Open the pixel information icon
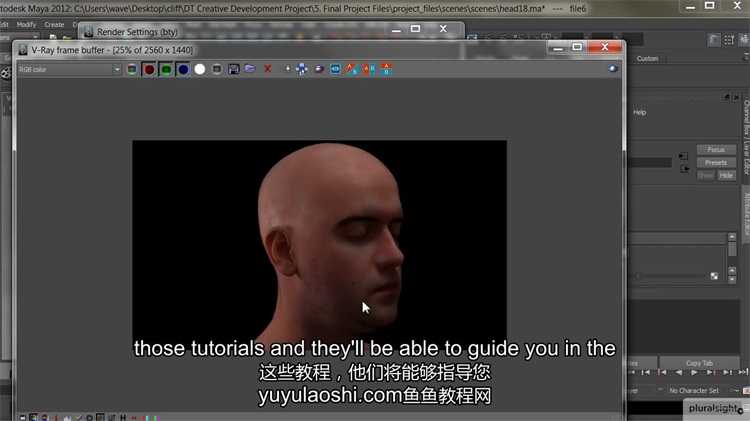This screenshot has height=421, width=750. coord(302,69)
